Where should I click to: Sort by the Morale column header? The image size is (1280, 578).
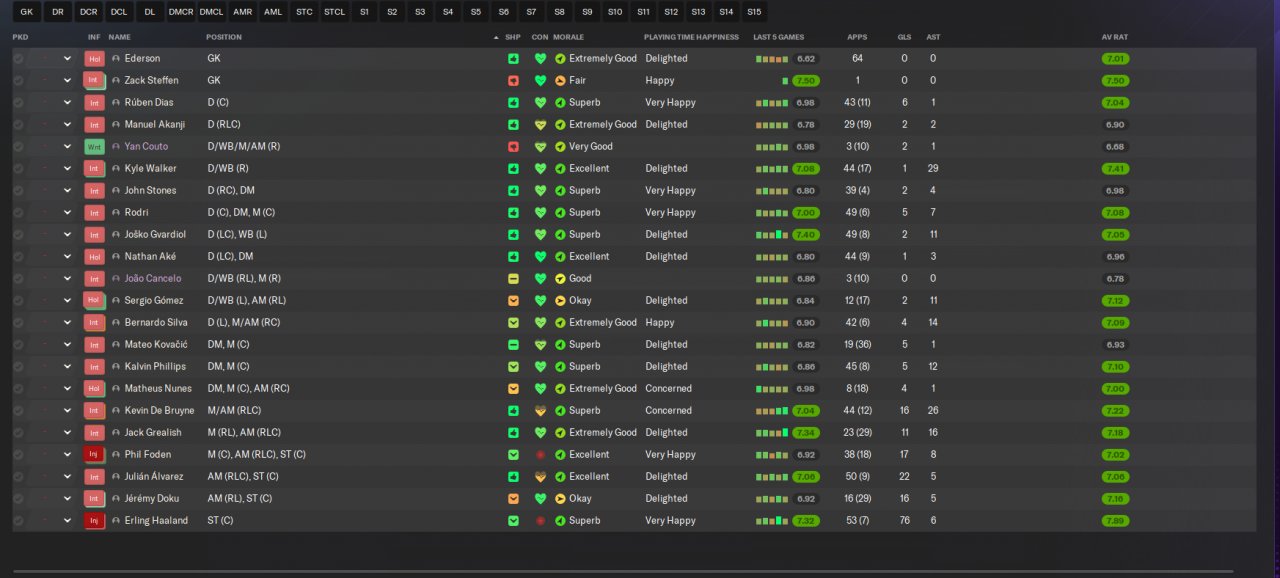pos(568,37)
